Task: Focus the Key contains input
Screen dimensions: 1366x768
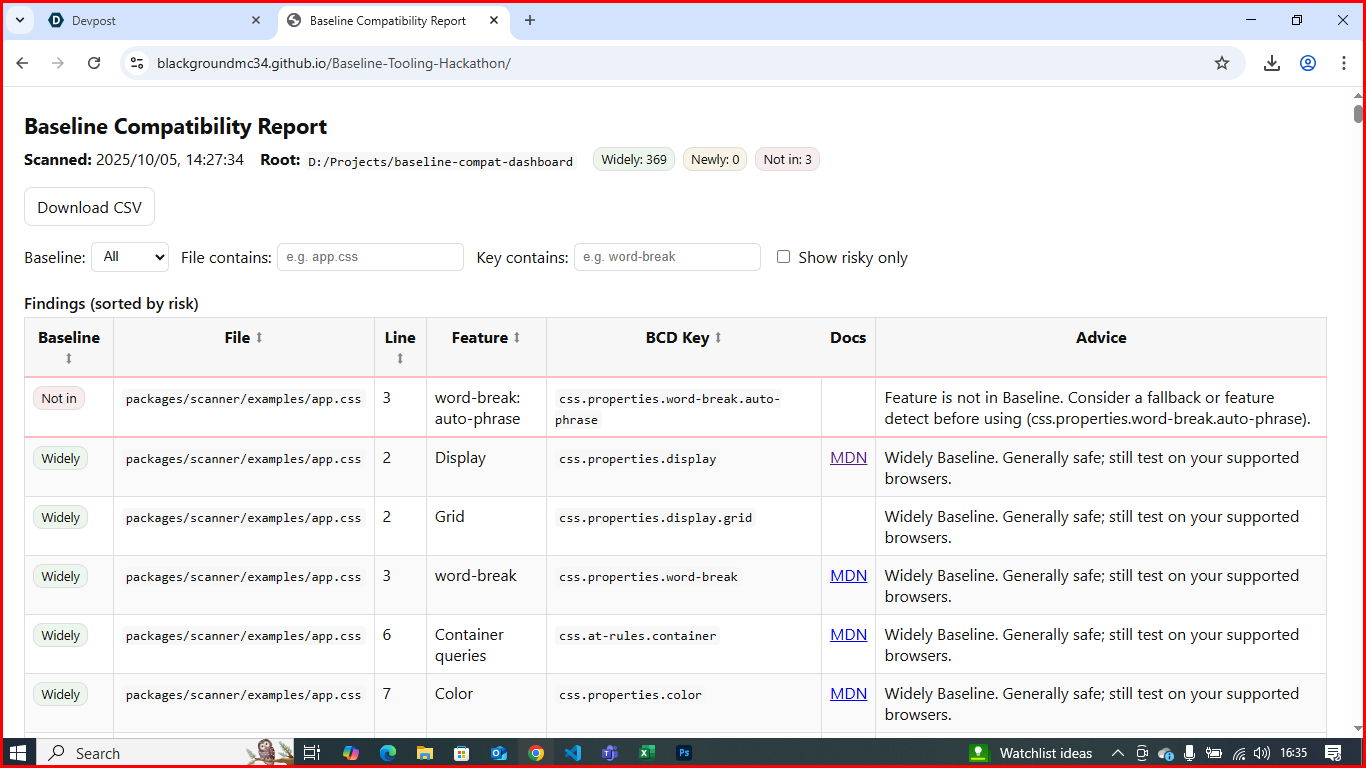Action: click(x=667, y=257)
